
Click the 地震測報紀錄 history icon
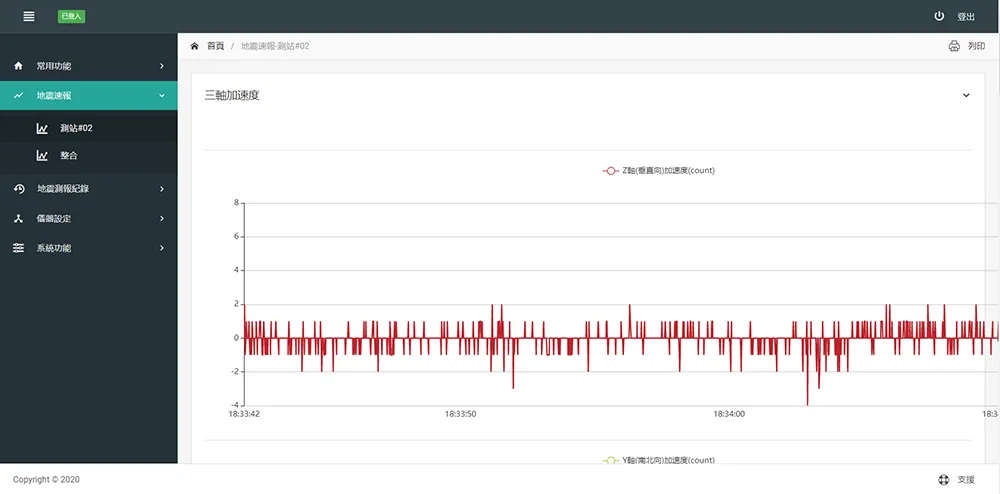(x=18, y=189)
